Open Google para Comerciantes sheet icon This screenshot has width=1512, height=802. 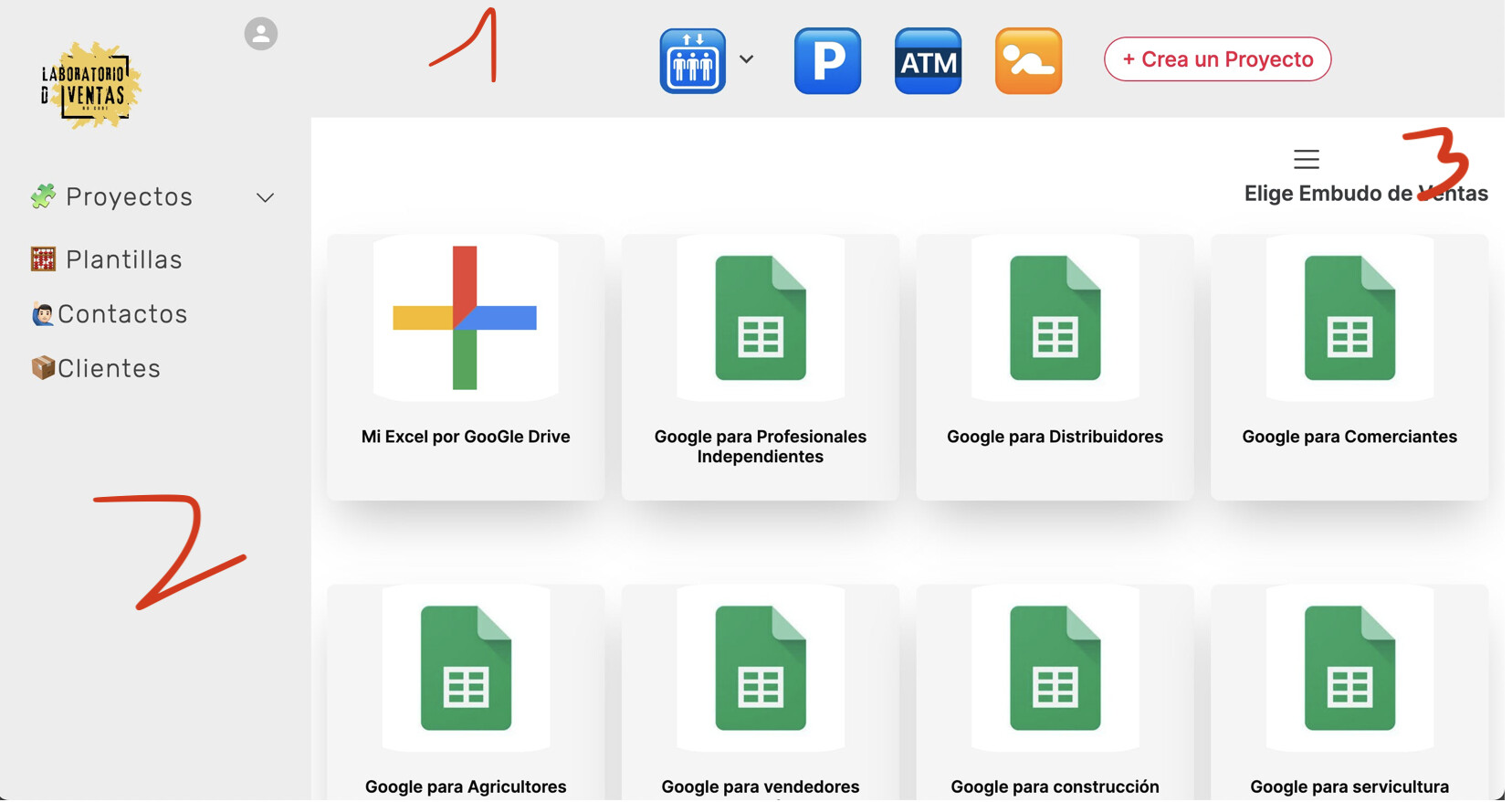[x=1349, y=318]
